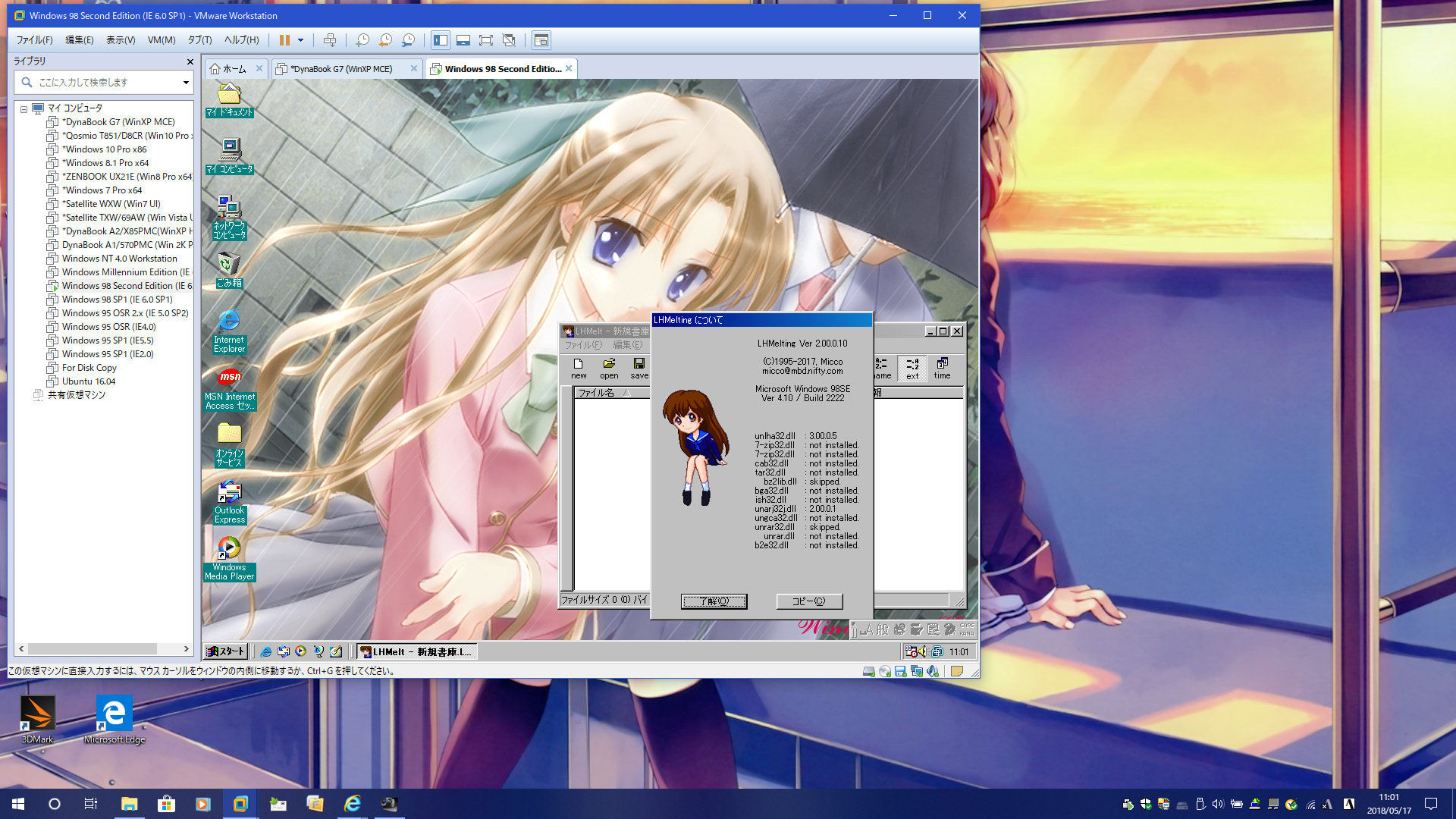Click the time sort button in LHMelt

(x=942, y=369)
